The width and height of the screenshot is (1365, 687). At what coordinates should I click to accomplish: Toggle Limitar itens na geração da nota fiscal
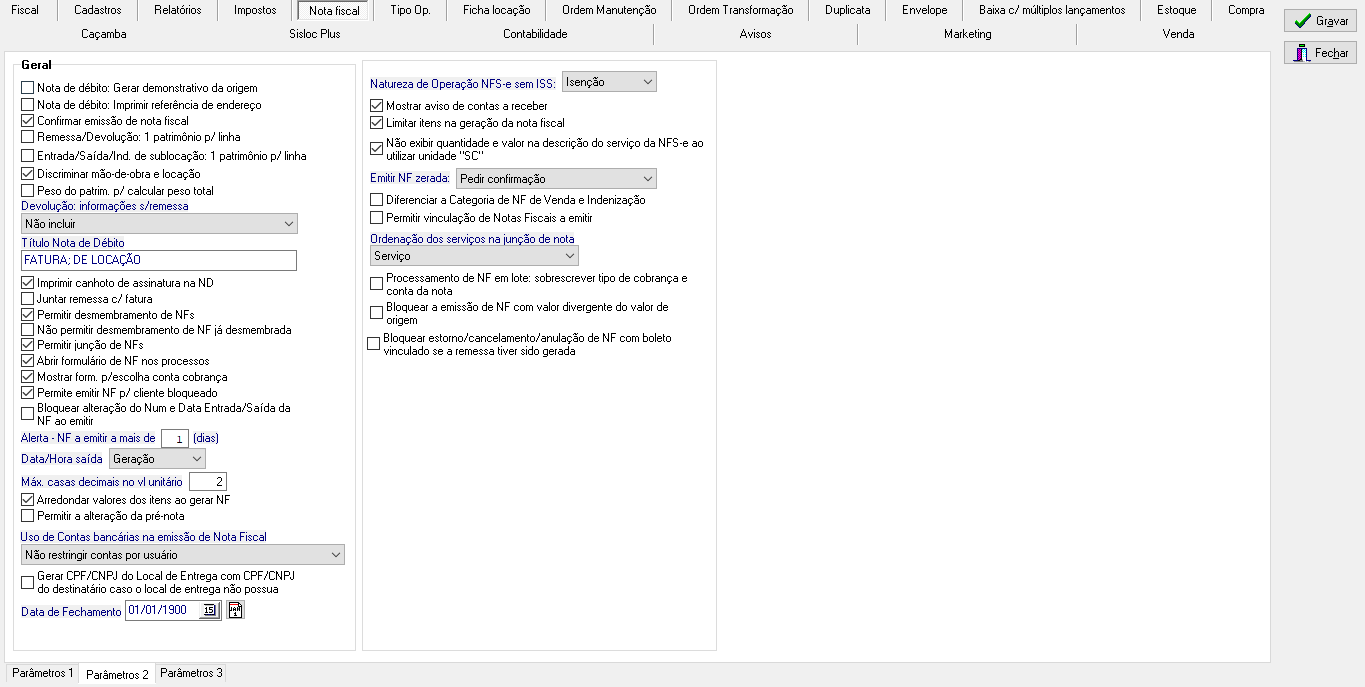click(377, 123)
